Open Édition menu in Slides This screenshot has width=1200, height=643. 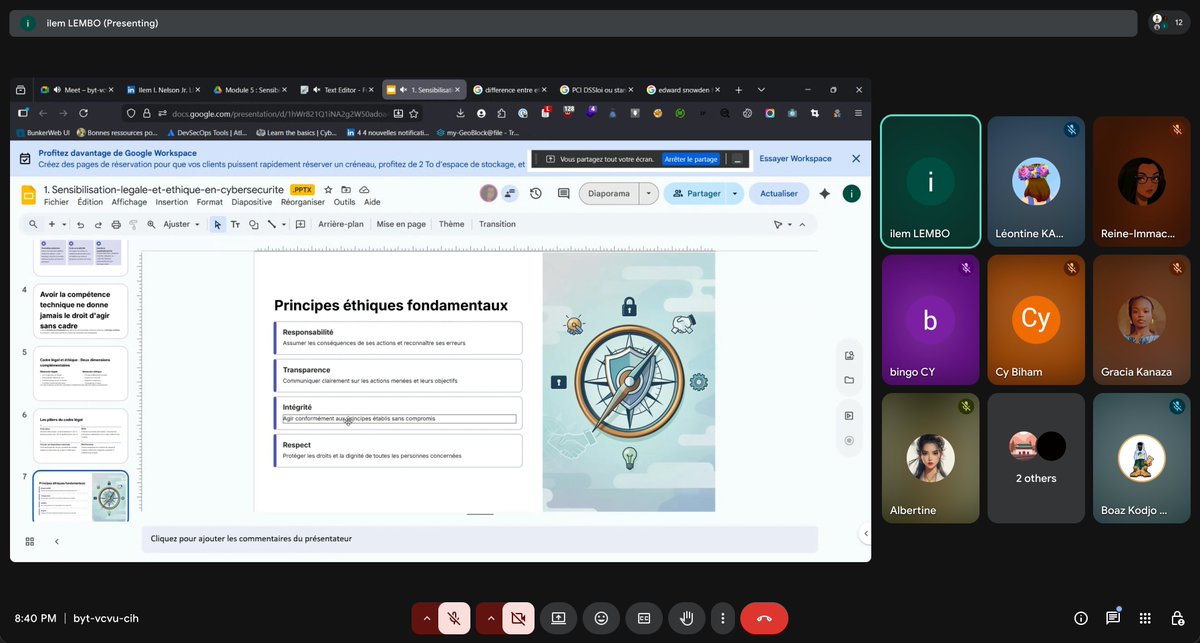[90, 202]
